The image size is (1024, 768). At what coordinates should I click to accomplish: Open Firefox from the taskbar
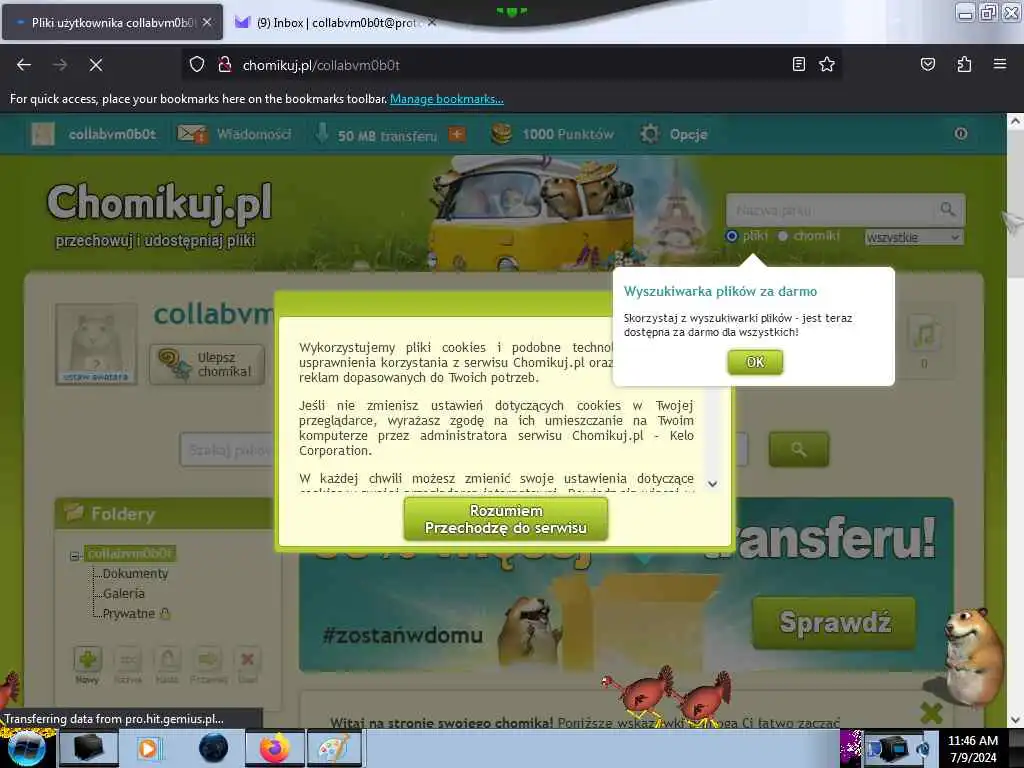click(275, 748)
